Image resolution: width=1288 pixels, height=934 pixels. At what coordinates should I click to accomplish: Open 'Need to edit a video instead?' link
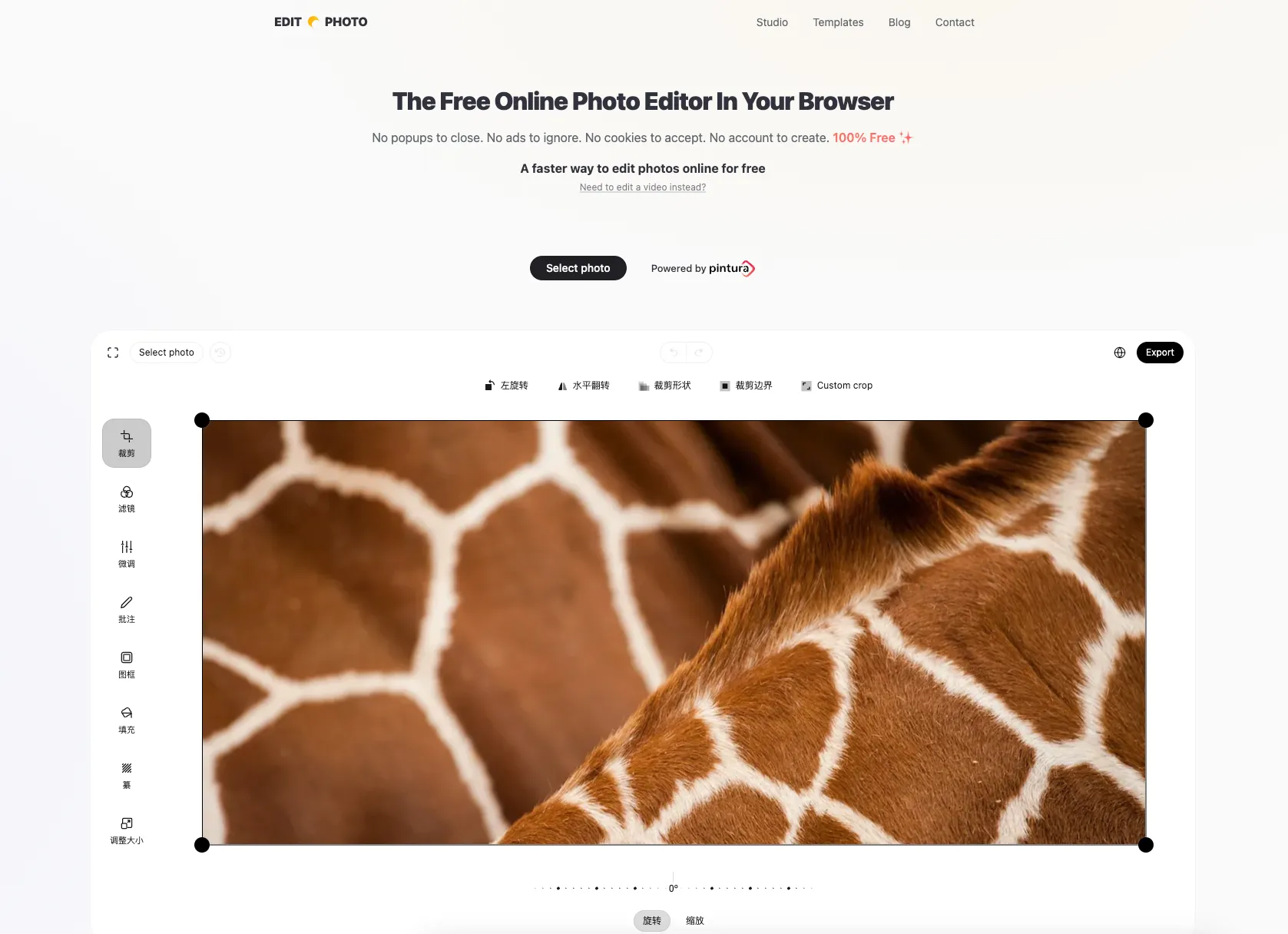pos(643,187)
